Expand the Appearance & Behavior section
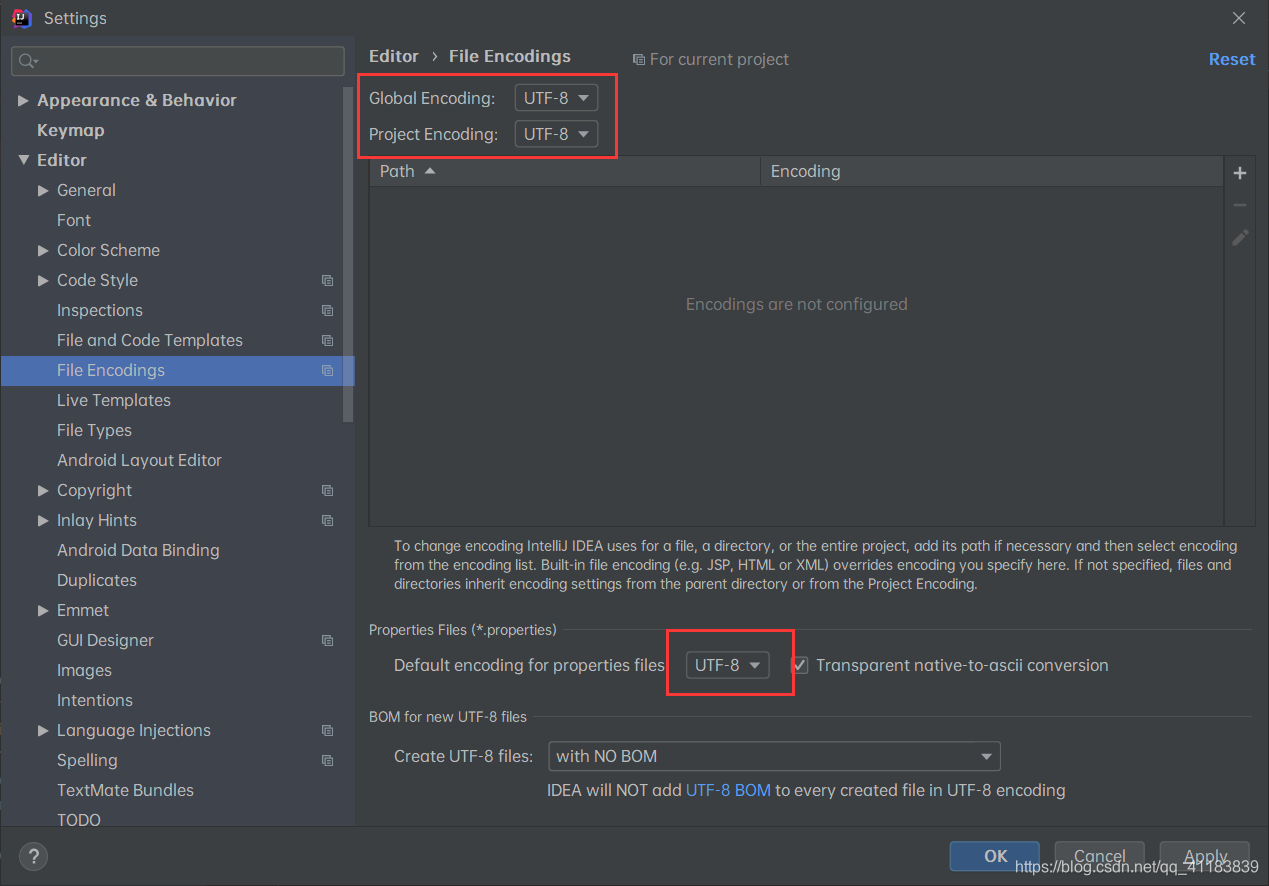Viewport: 1269px width, 886px height. pyautogui.click(x=23, y=101)
